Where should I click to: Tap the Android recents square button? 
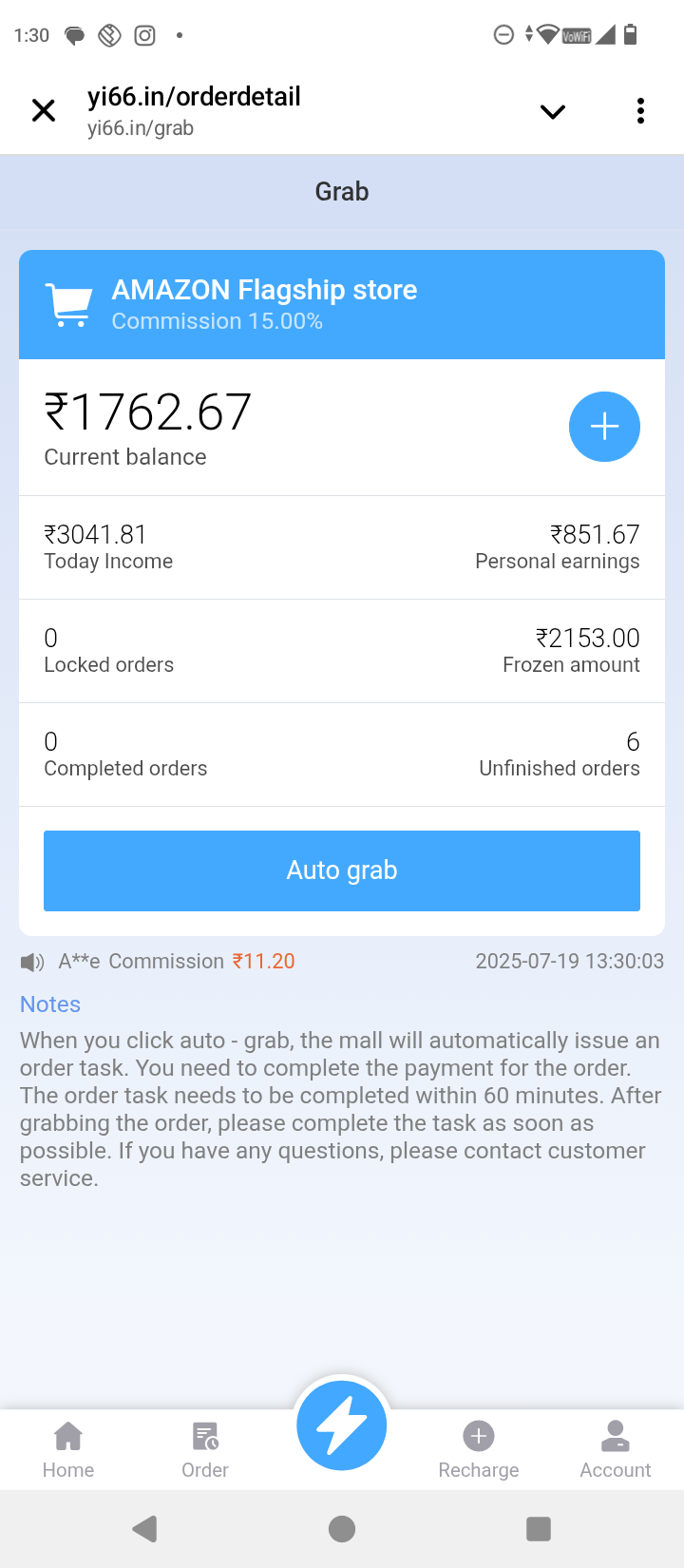click(539, 1528)
